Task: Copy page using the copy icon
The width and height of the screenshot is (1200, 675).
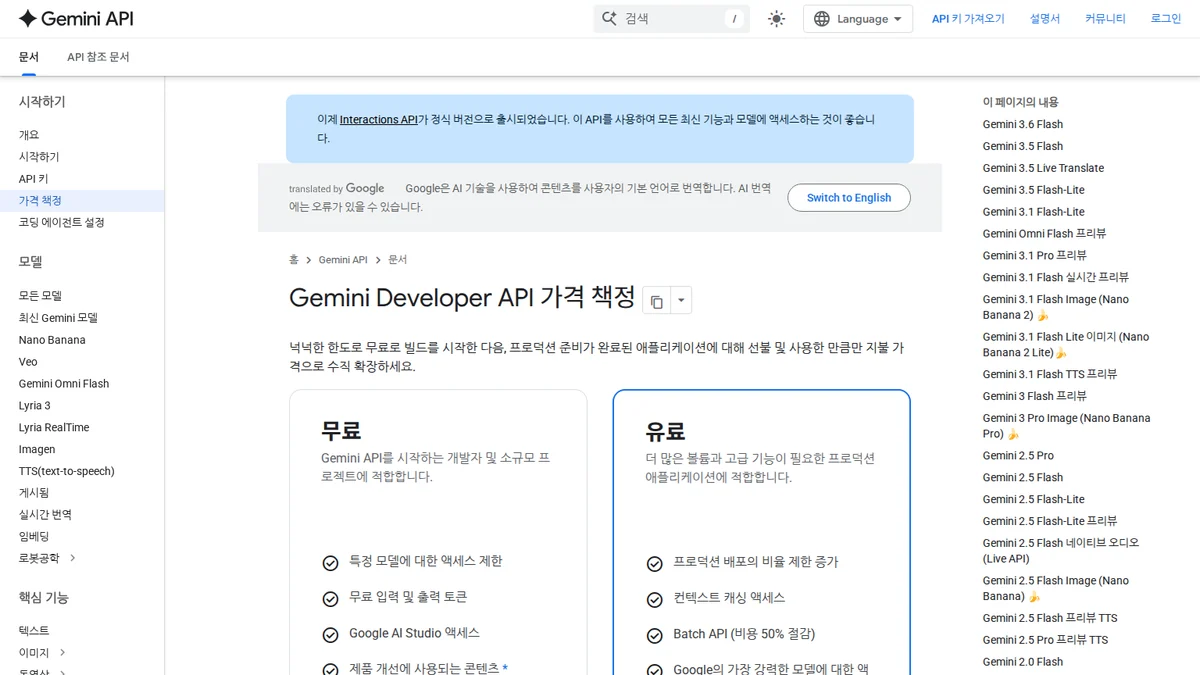Action: click(656, 301)
